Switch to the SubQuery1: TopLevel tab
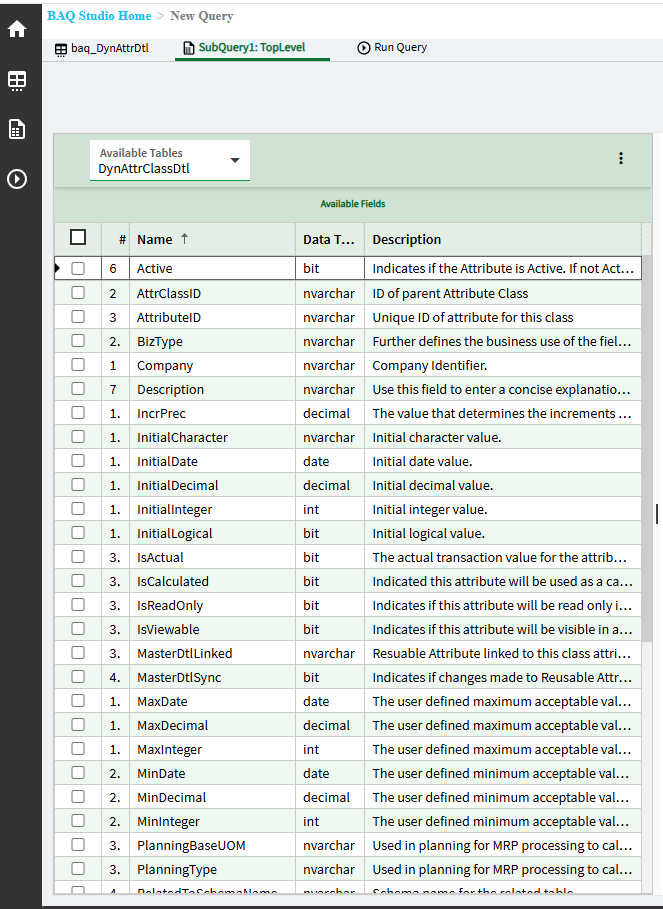The height and width of the screenshot is (909, 663). click(251, 47)
